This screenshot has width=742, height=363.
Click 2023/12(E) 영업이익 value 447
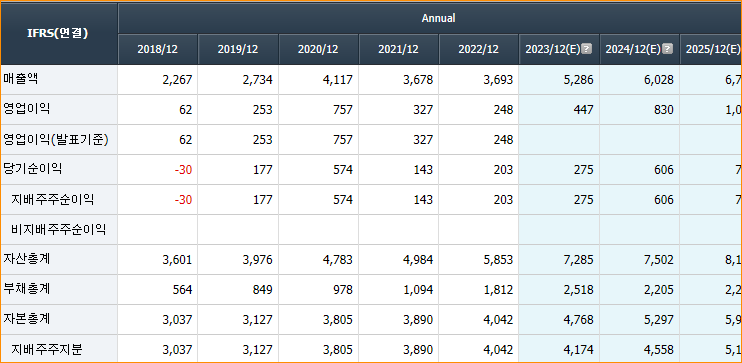pyautogui.click(x=583, y=110)
